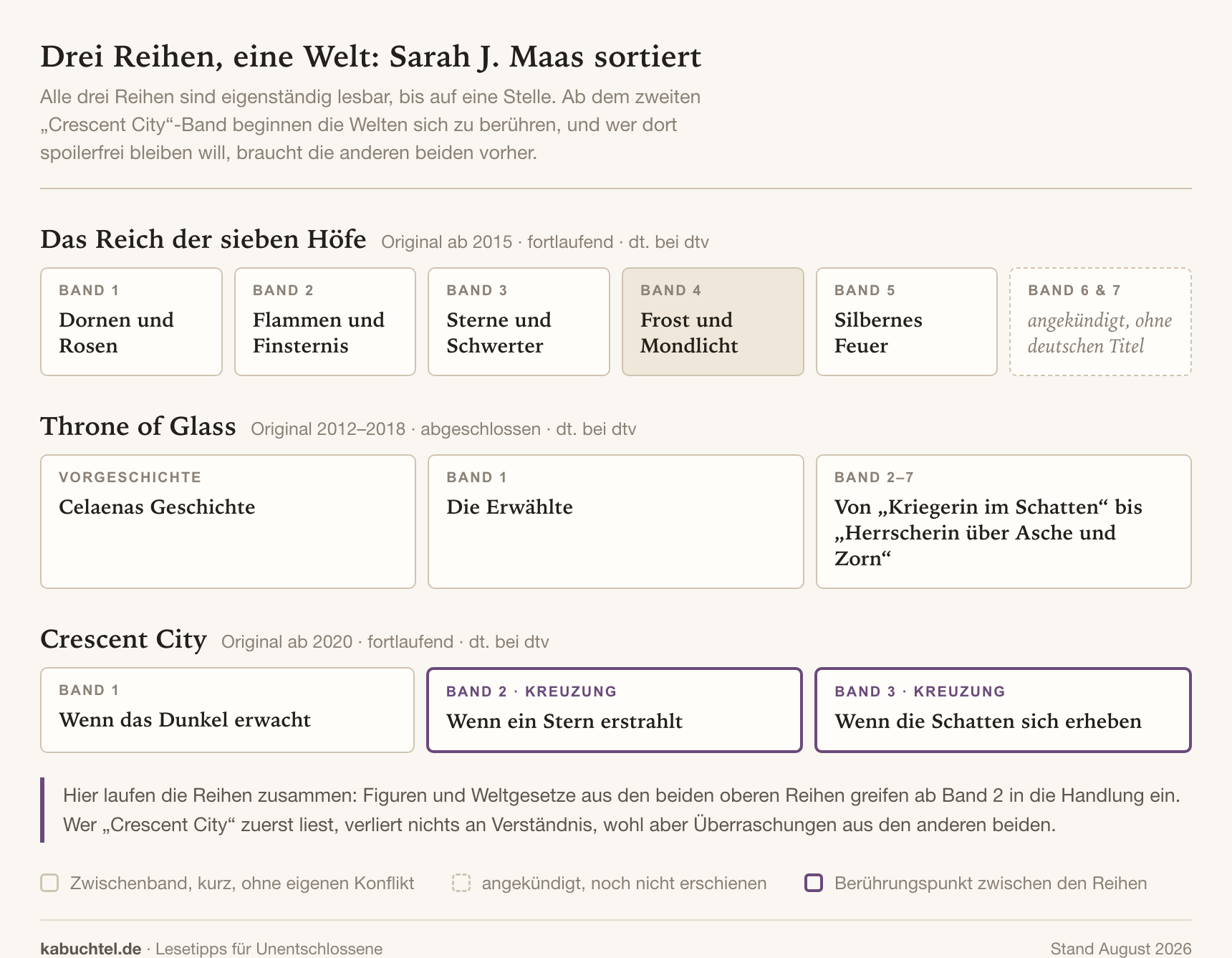The height and width of the screenshot is (958, 1232).
Task: Open the Band 1 card Dornen und Rosen
Action: tap(131, 322)
